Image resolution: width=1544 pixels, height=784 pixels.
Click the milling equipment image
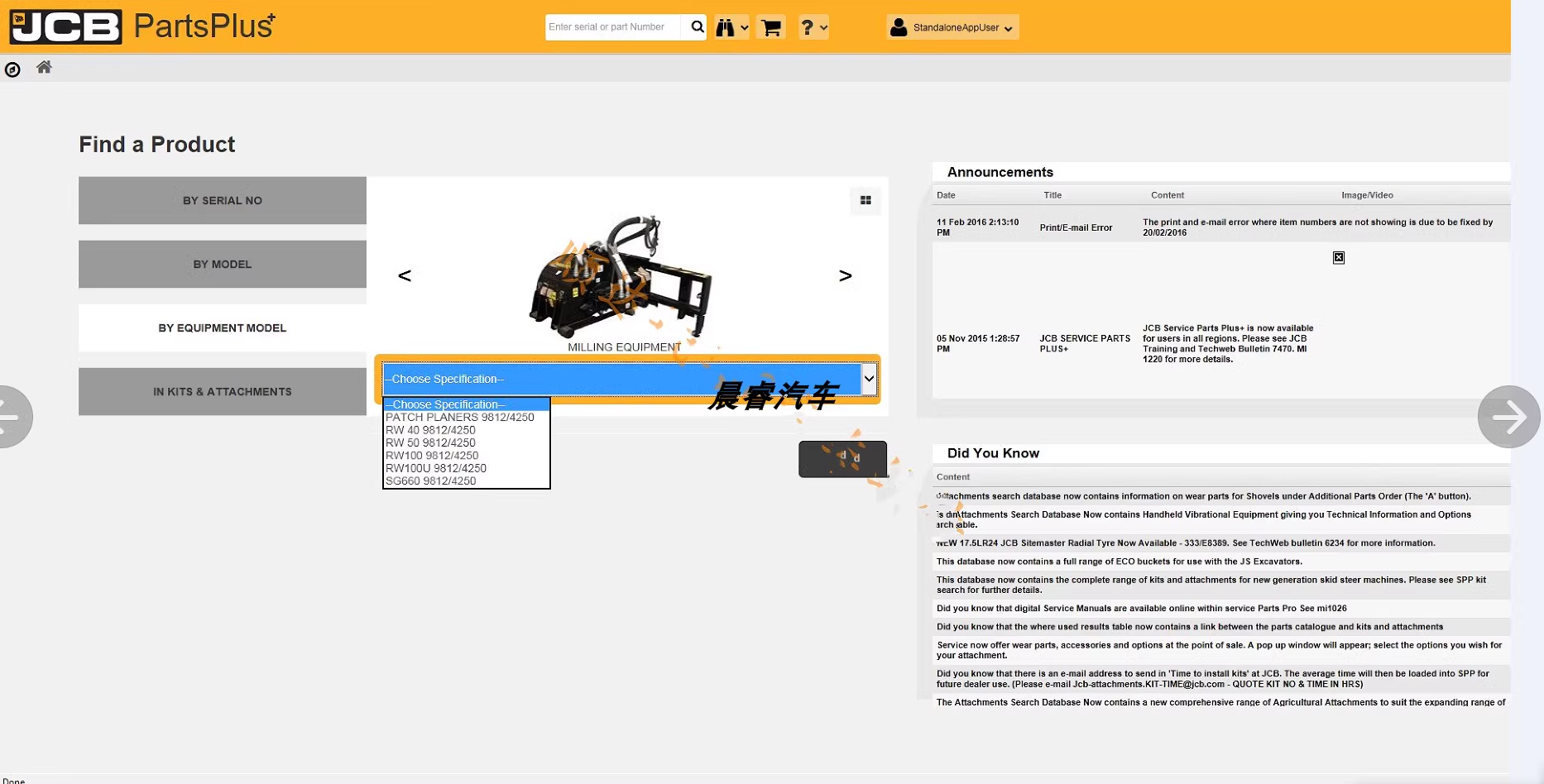click(x=621, y=275)
